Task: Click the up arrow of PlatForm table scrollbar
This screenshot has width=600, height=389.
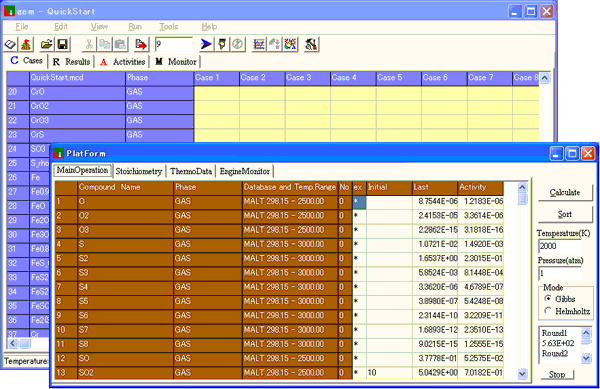Action: pos(522,187)
